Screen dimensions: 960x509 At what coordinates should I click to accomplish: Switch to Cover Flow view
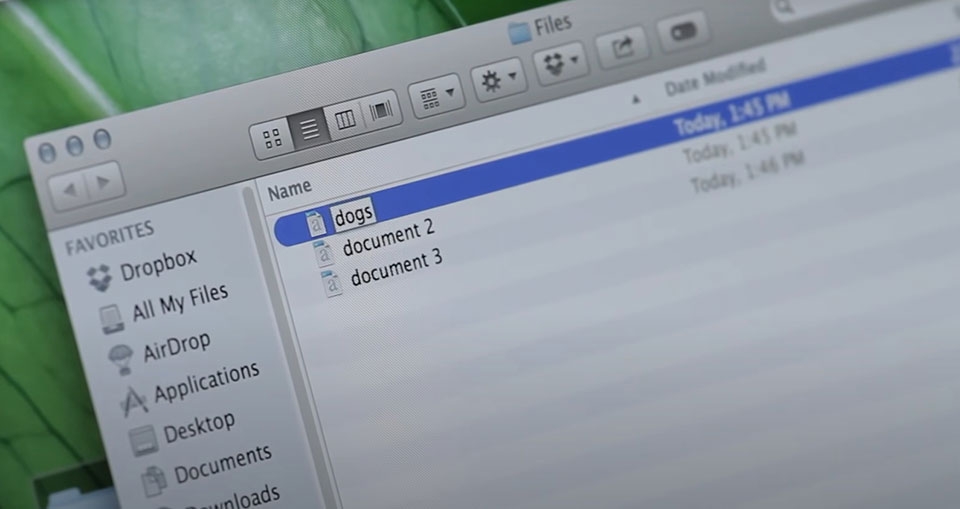point(381,110)
